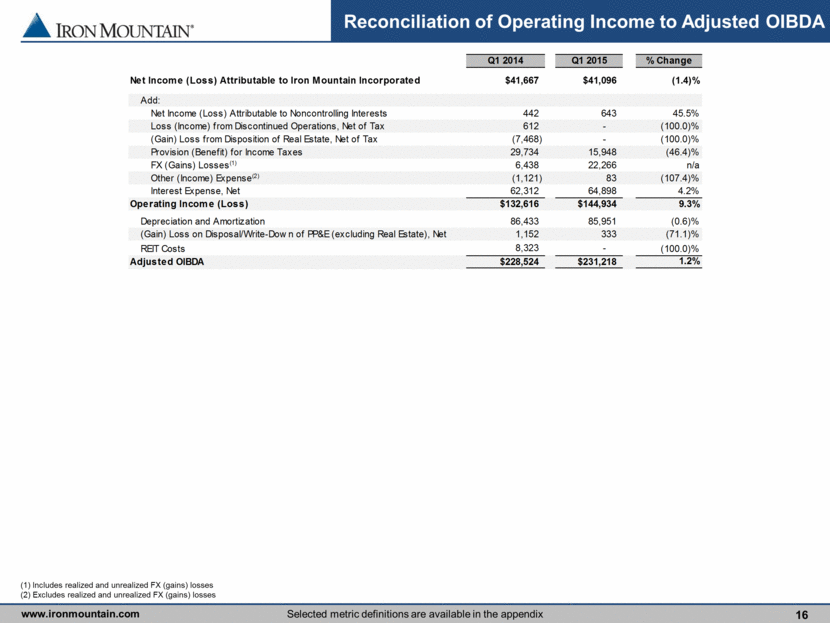
Task: Click the 643 value for Q1 2015
Action: 608,113
